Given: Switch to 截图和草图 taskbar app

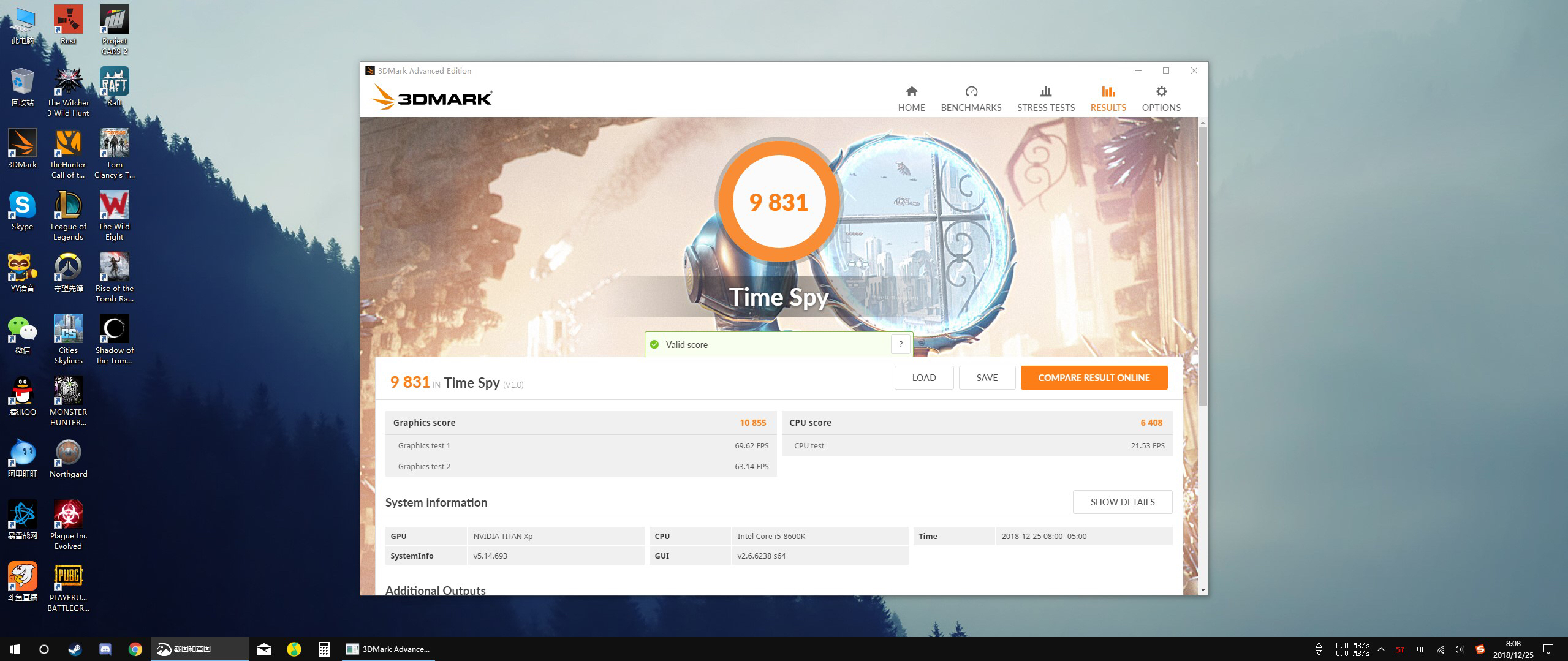Looking at the screenshot, I should coord(200,649).
